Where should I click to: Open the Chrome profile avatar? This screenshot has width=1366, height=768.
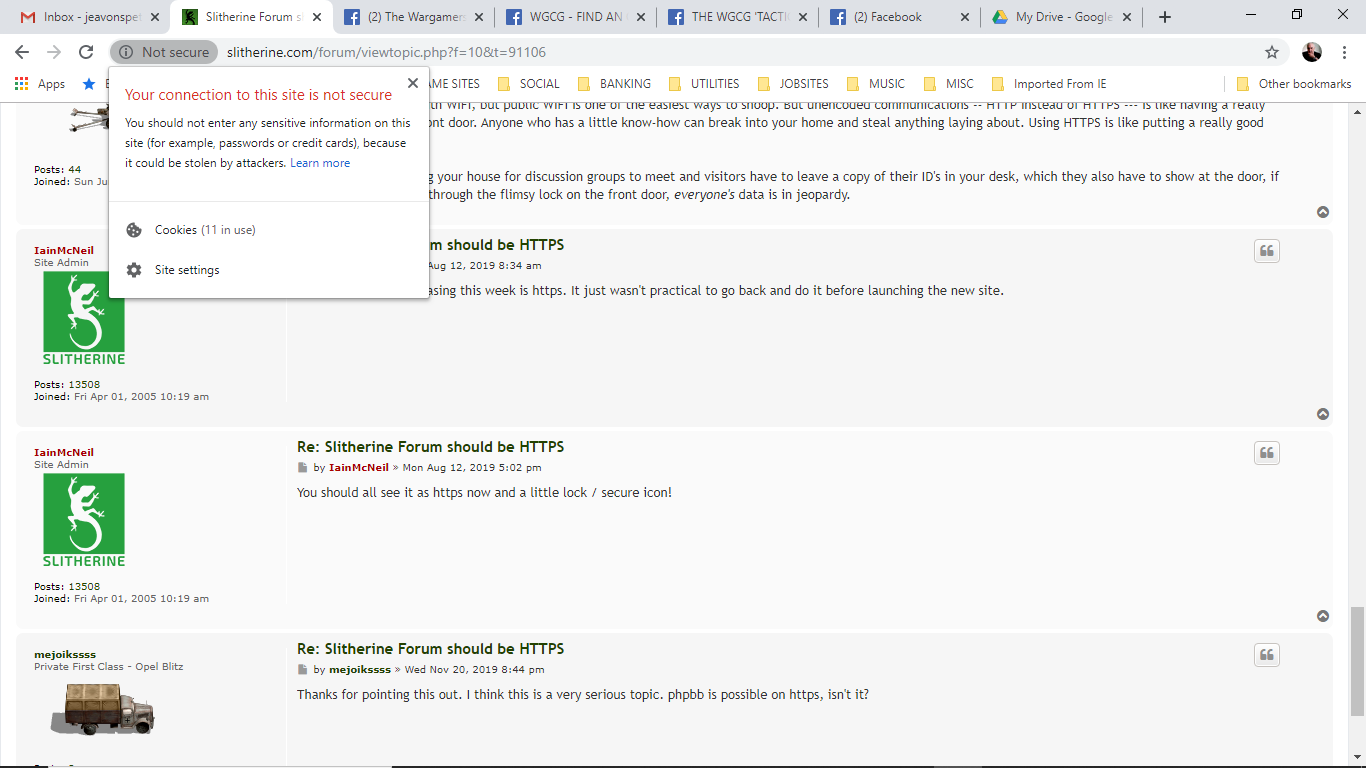[1312, 52]
